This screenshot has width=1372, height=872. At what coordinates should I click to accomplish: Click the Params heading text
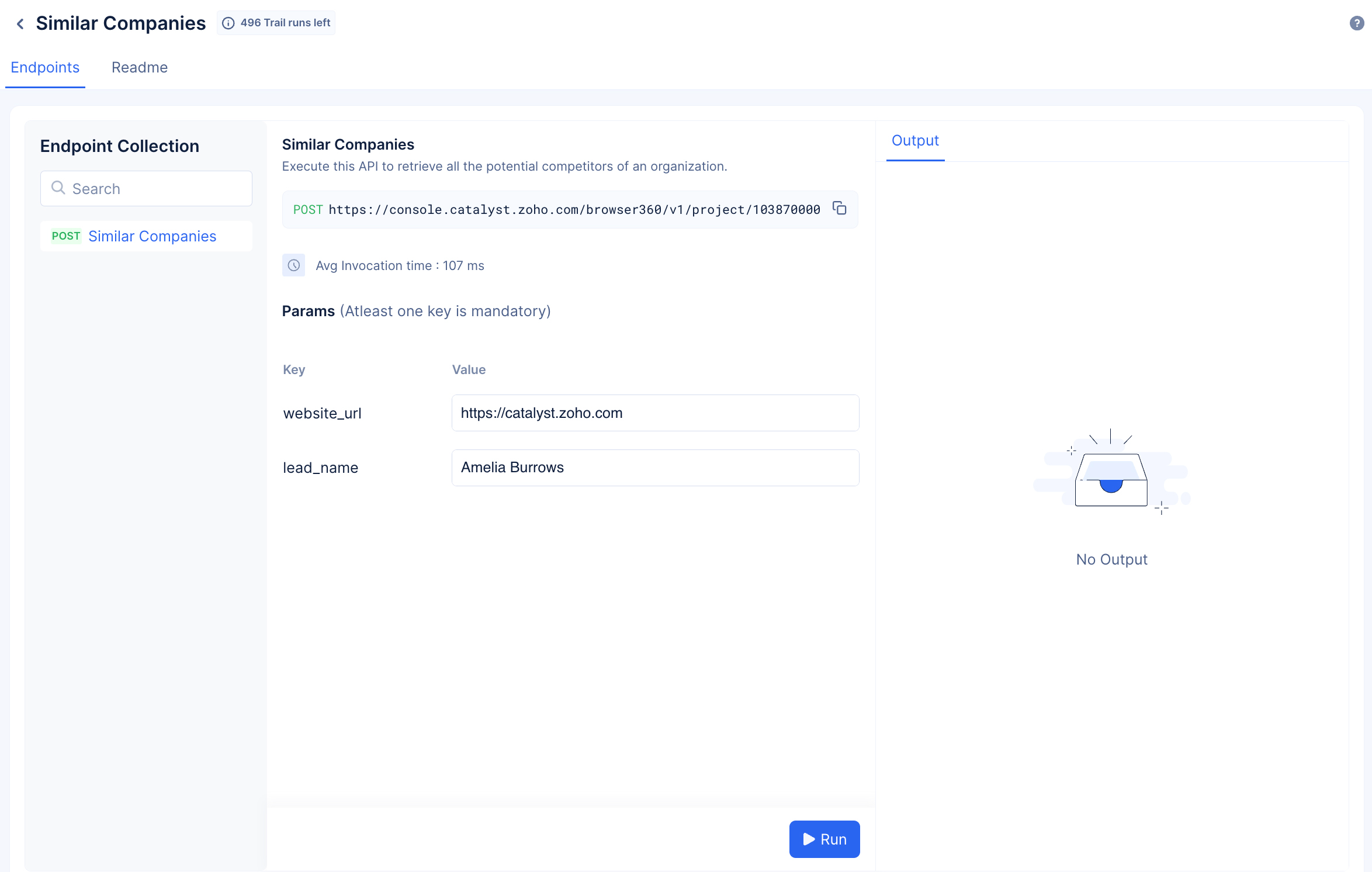(309, 311)
